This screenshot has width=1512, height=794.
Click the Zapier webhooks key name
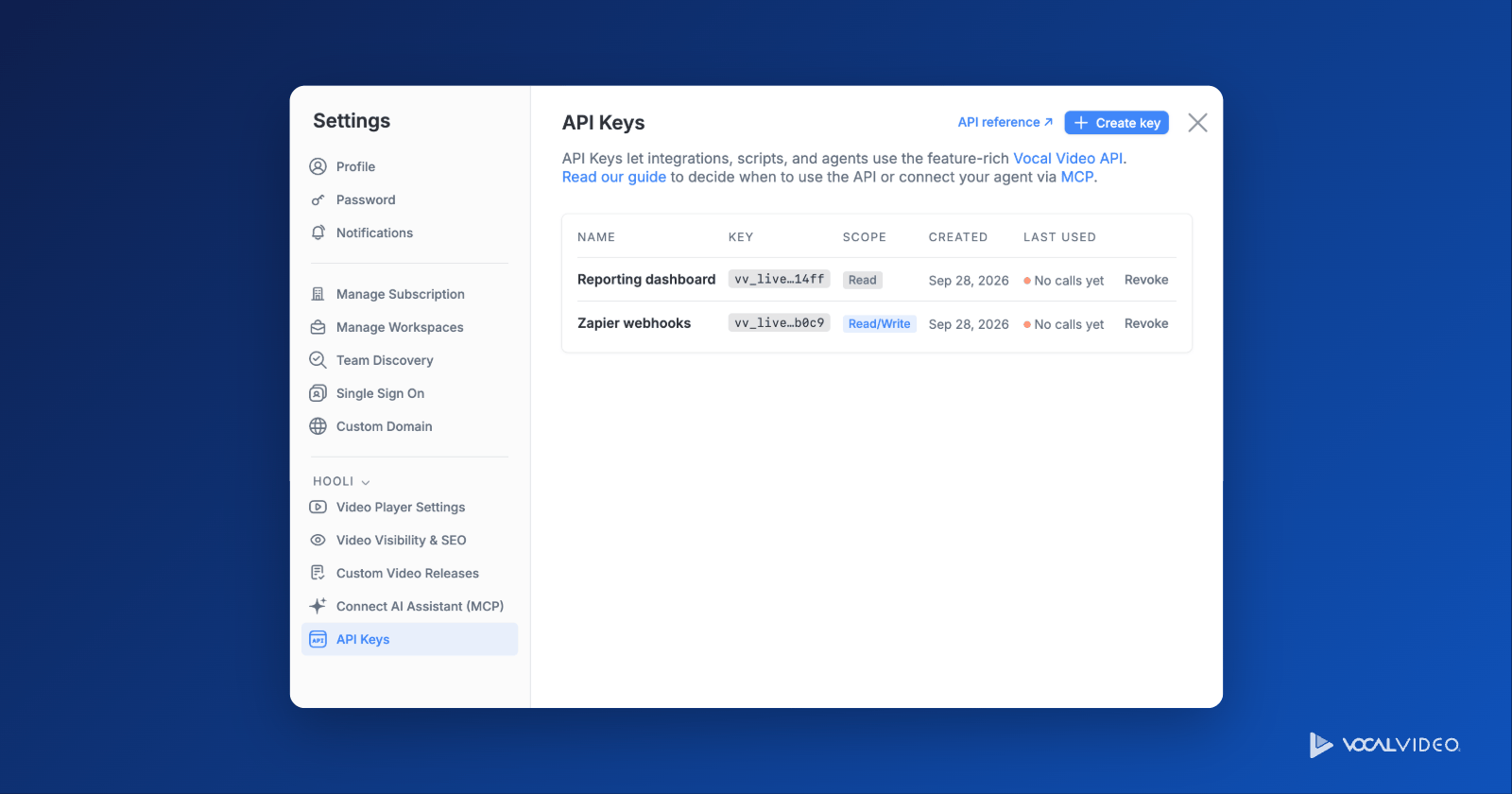click(x=634, y=322)
